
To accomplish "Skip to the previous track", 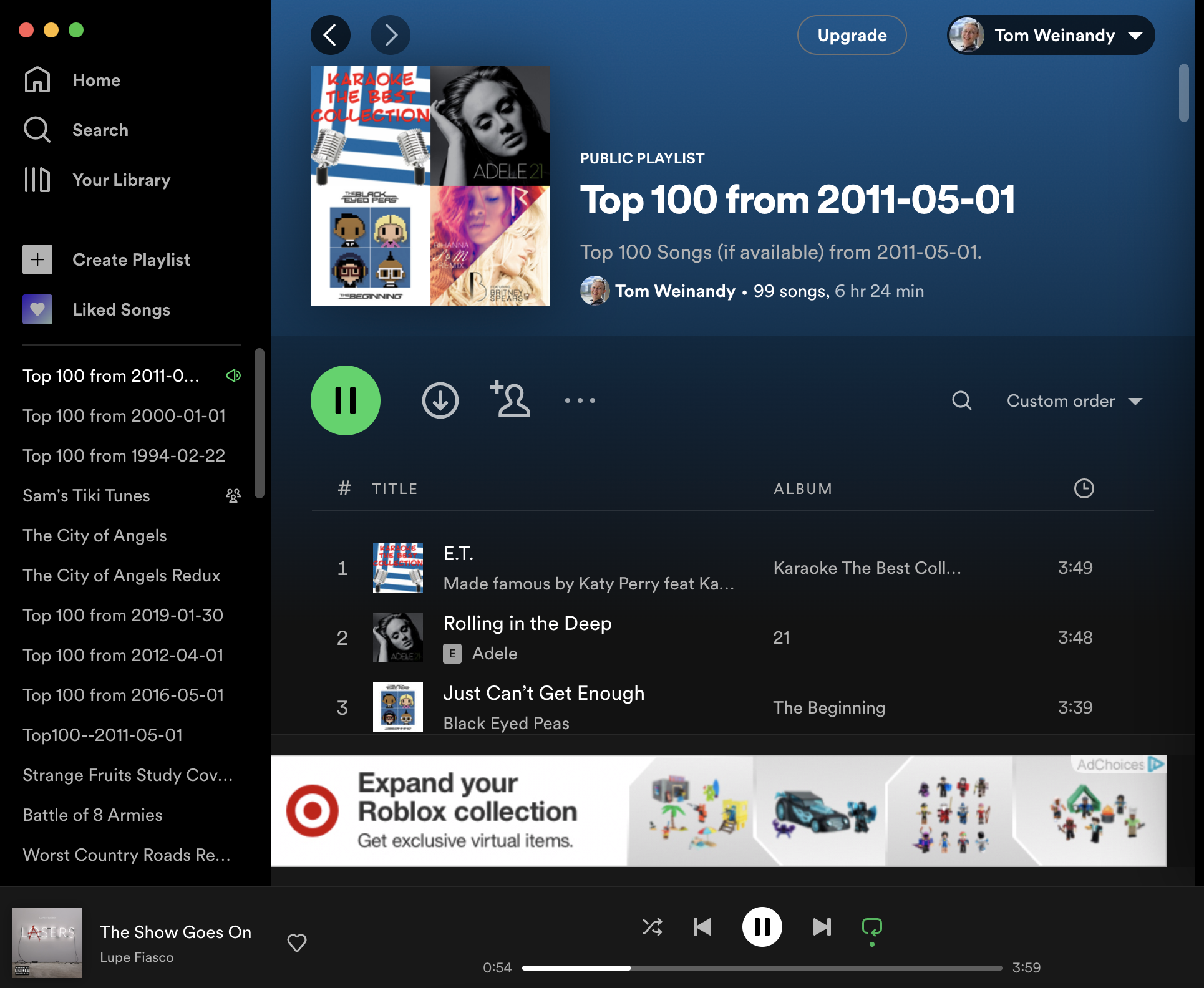I will tap(702, 927).
